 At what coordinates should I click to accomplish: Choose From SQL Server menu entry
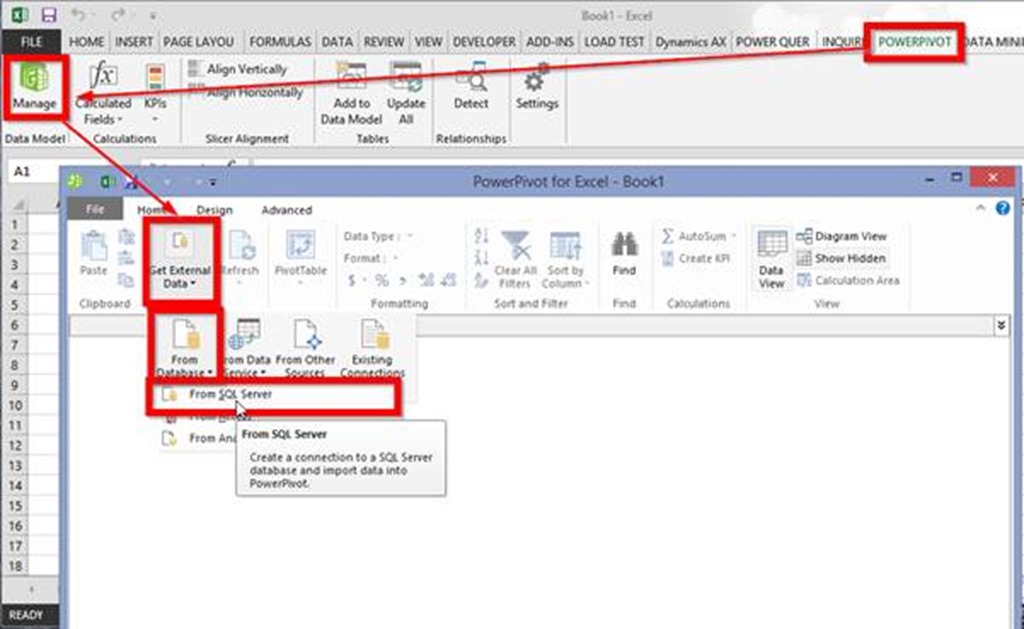point(274,395)
